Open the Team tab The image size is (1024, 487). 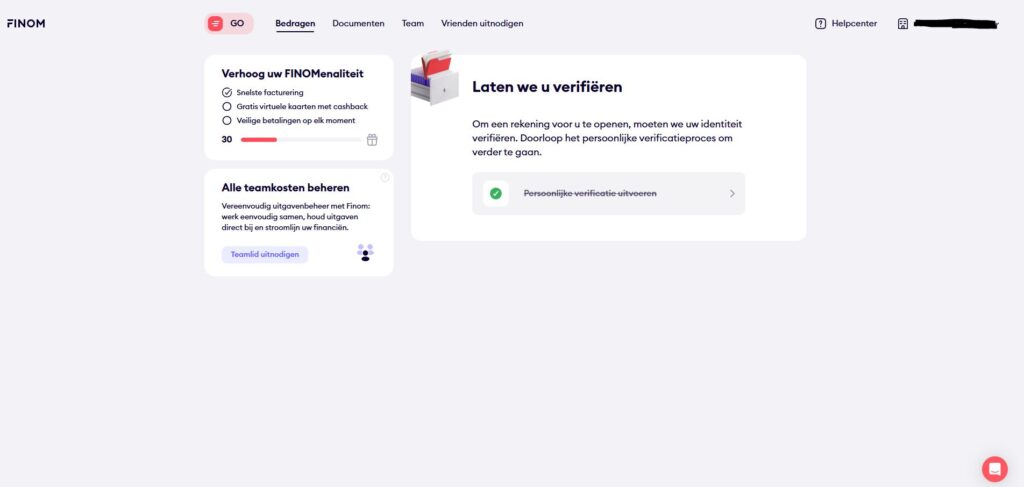(412, 23)
